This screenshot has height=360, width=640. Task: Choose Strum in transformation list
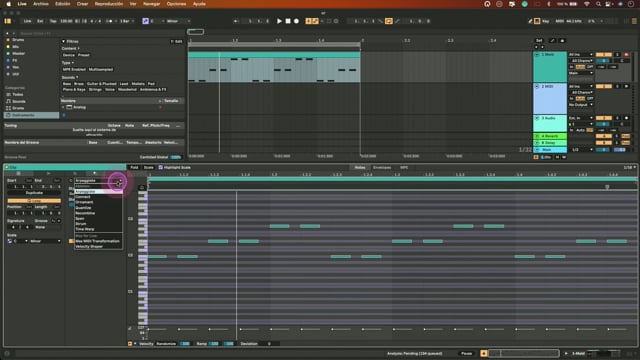pos(98,224)
